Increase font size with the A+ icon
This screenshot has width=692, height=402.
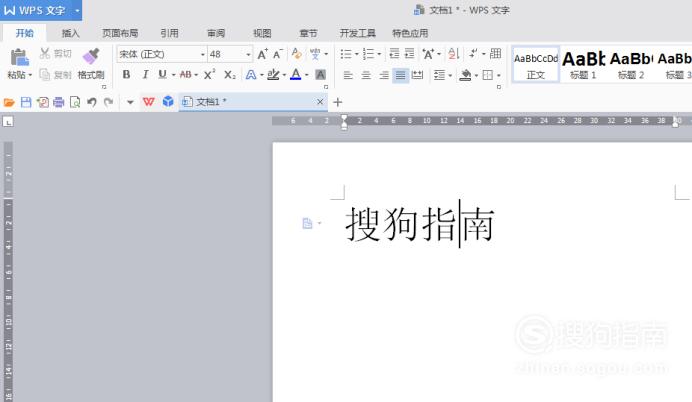pyautogui.click(x=262, y=54)
